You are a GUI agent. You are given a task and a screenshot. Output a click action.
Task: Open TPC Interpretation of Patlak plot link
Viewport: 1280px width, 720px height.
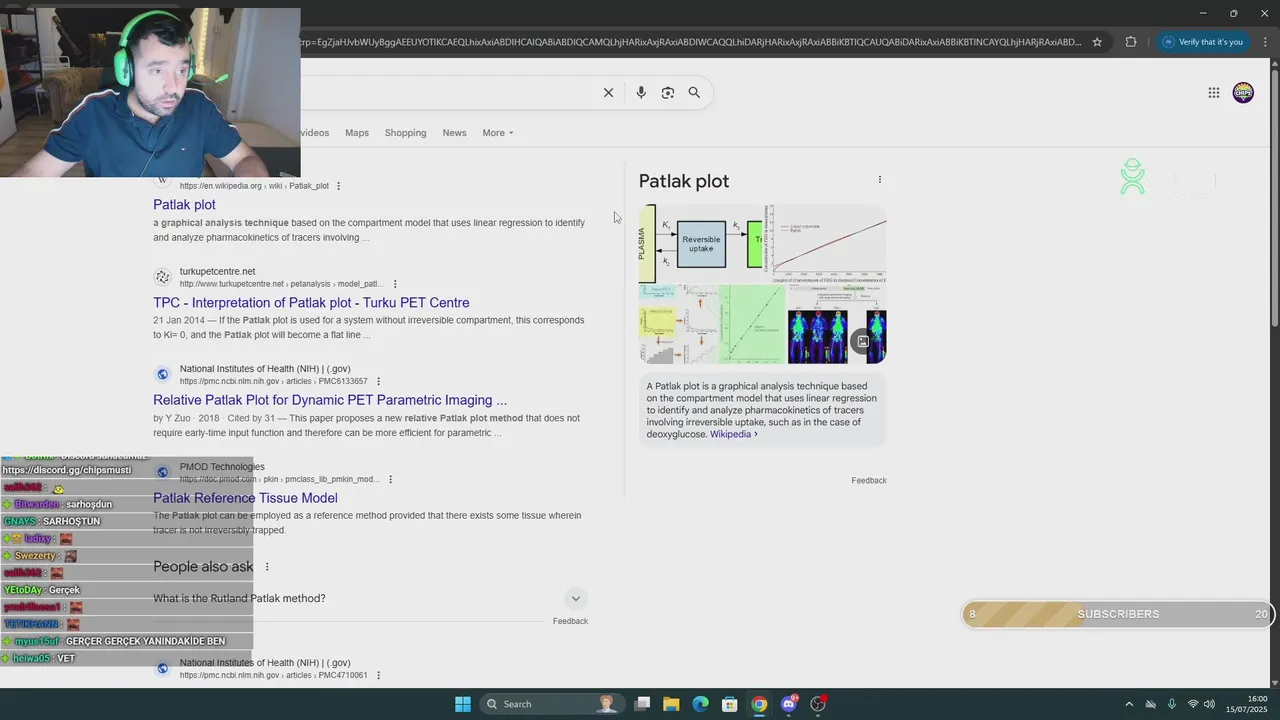pos(311,302)
